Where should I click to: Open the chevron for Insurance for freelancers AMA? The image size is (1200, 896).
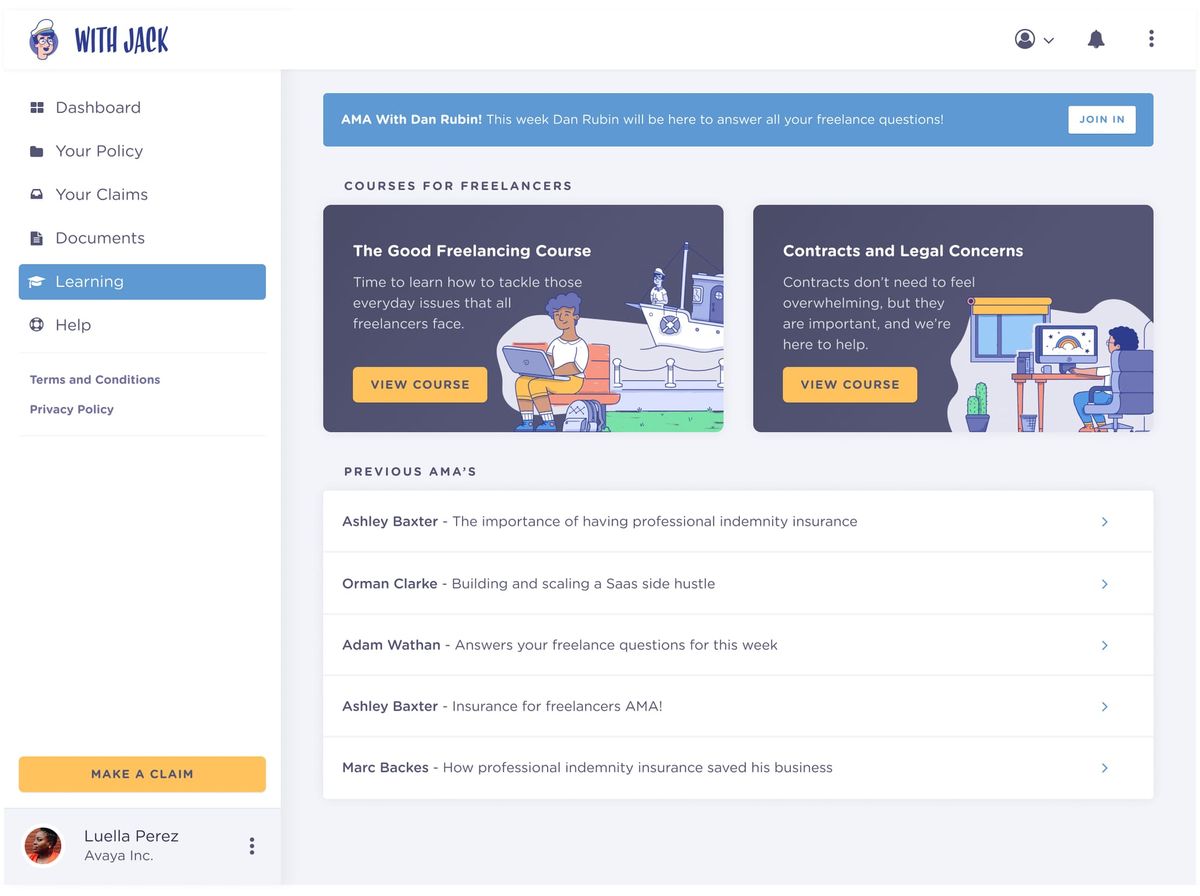point(1105,707)
